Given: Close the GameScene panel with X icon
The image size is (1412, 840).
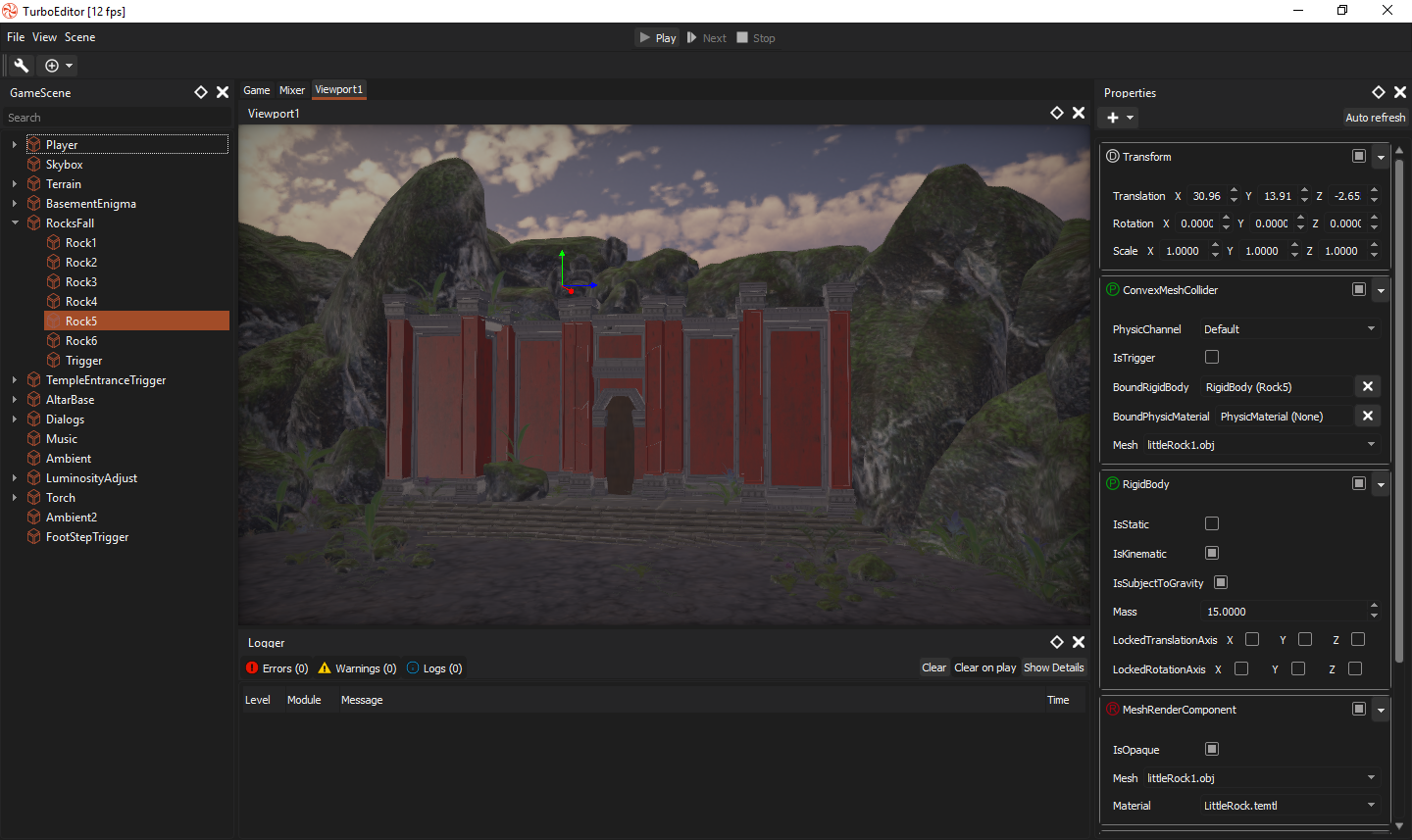Looking at the screenshot, I should (x=223, y=92).
